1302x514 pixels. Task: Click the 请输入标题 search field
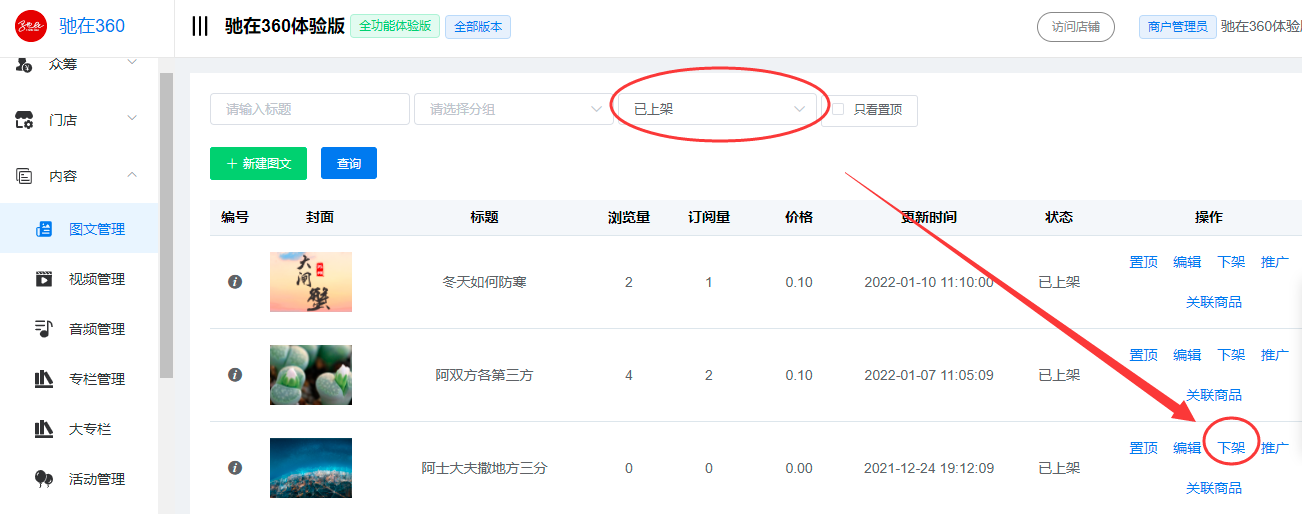tap(310, 109)
